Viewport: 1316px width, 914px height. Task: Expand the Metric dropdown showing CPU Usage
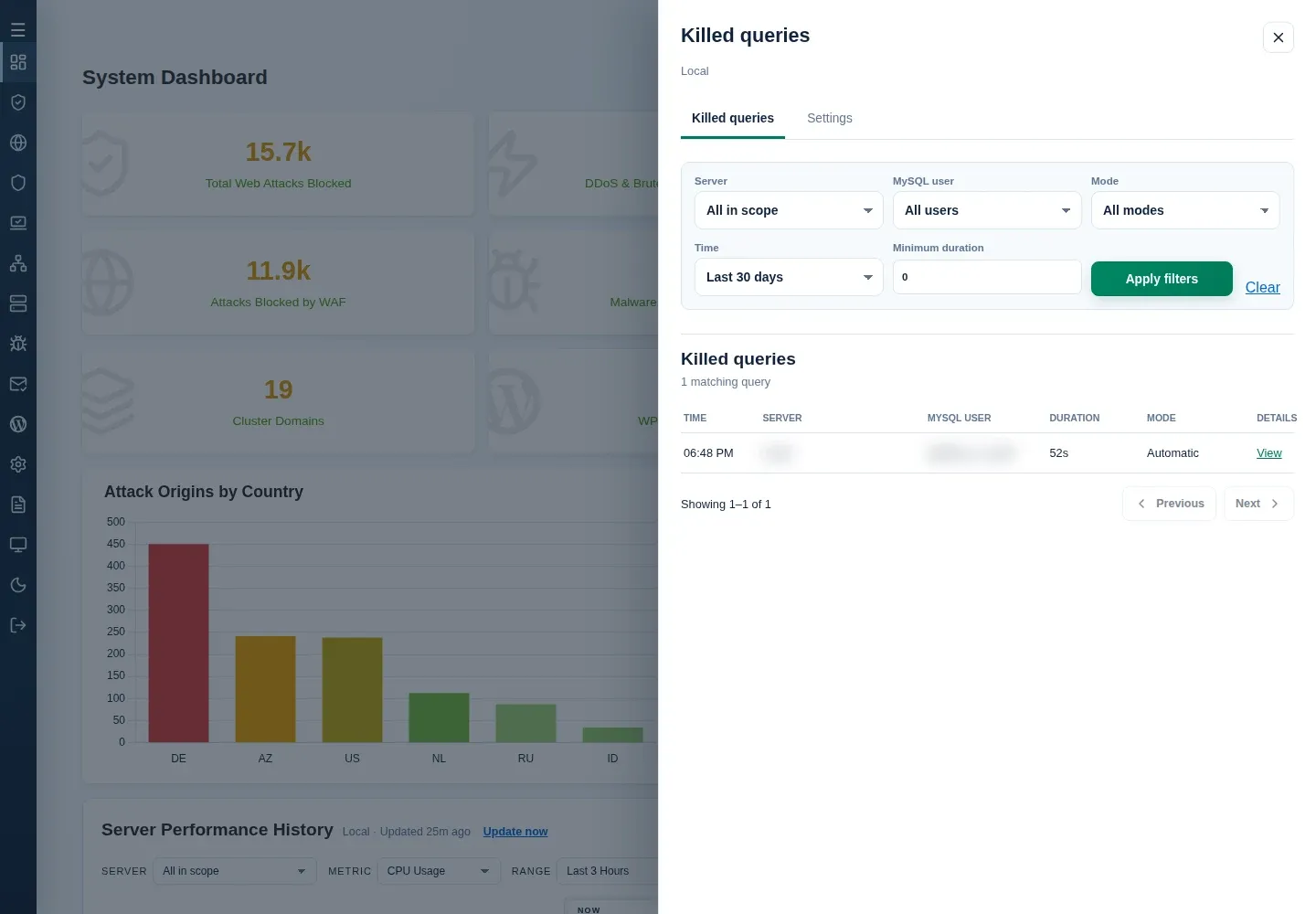(439, 871)
